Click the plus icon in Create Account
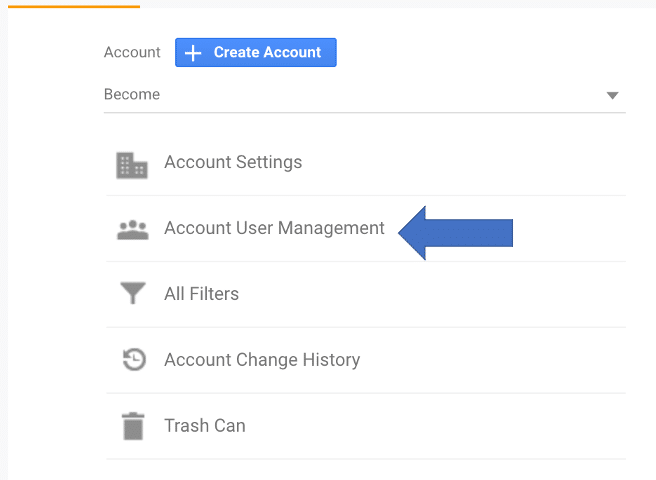The height and width of the screenshot is (480, 656). [193, 53]
